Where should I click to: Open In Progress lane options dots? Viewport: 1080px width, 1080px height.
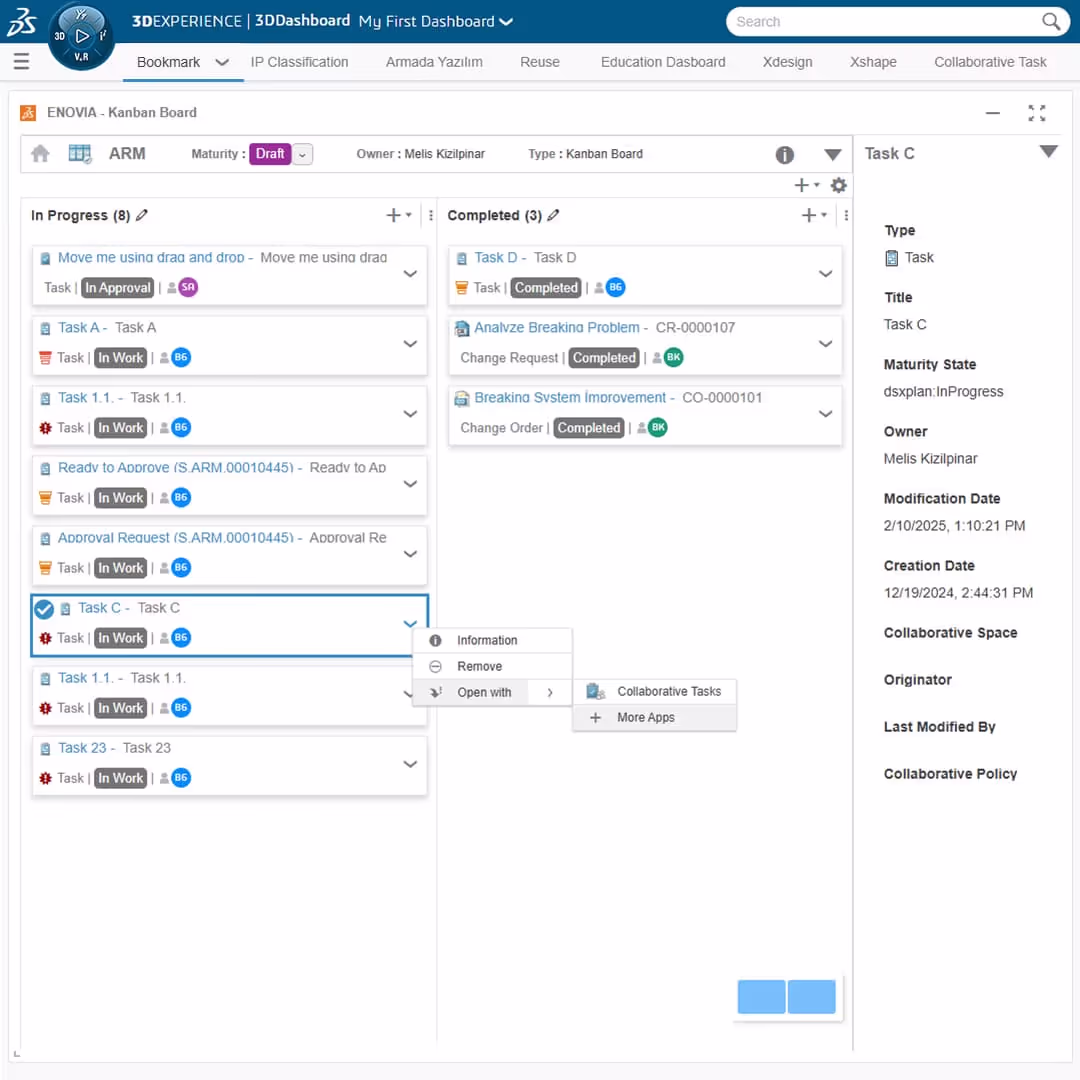coord(430,216)
